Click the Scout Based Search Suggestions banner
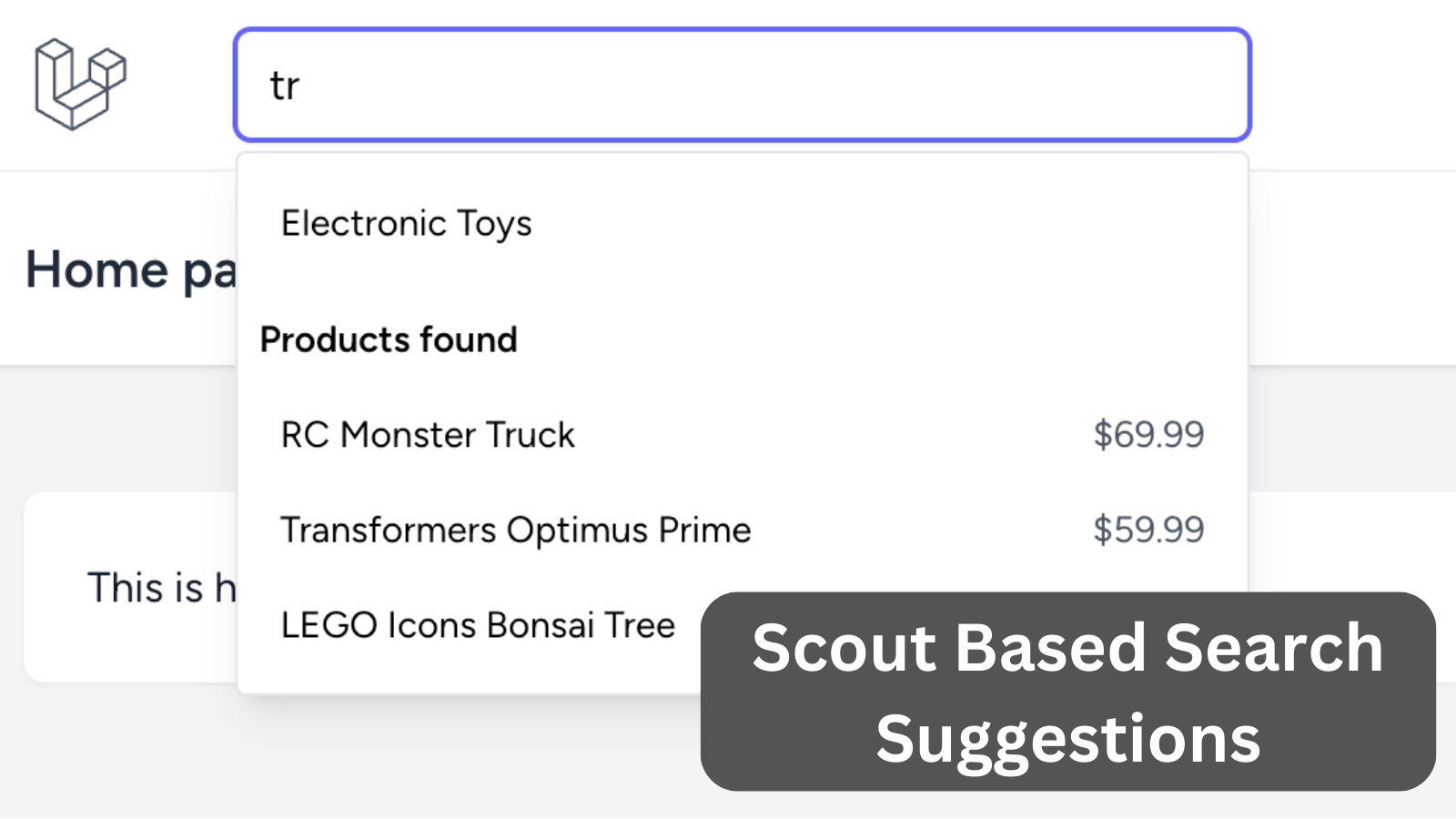1456x819 pixels. pos(1067,692)
